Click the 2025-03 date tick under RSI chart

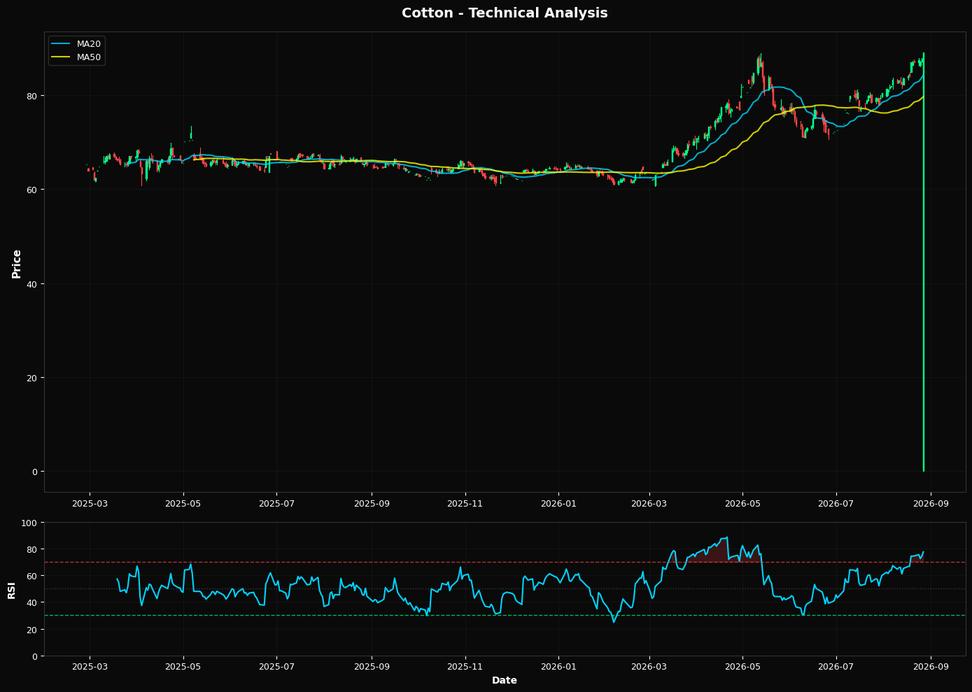pyautogui.click(x=90, y=667)
